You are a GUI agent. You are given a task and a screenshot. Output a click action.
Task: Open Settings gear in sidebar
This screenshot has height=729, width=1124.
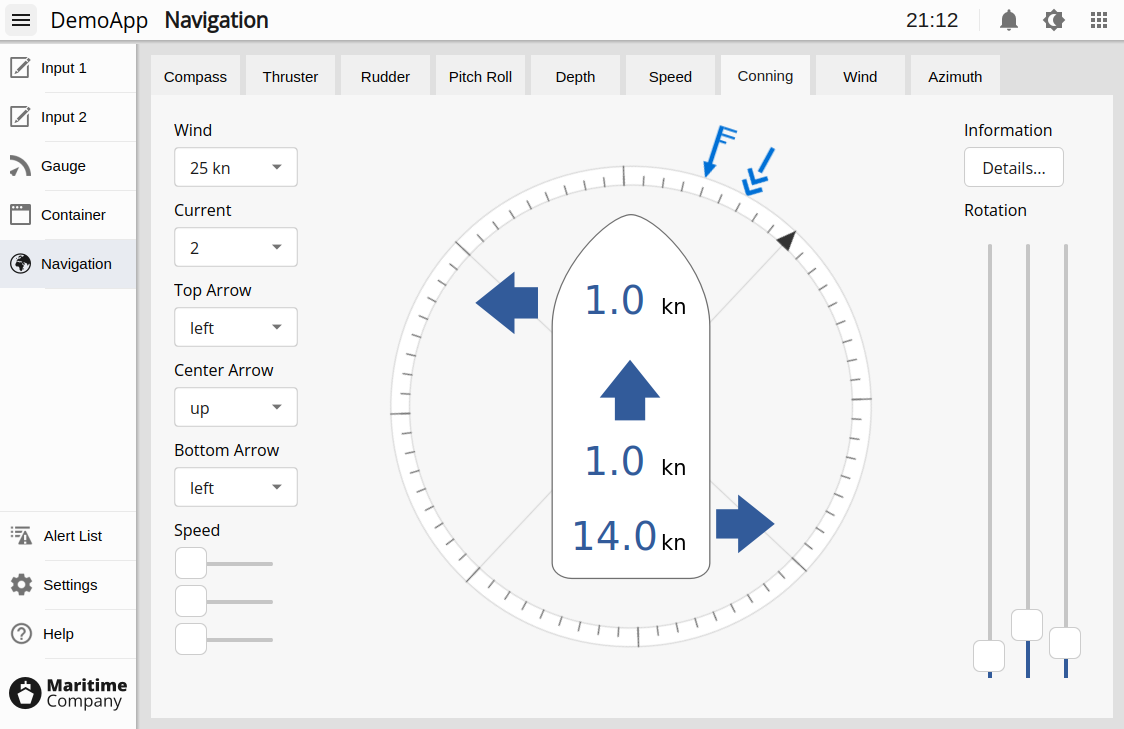(21, 585)
